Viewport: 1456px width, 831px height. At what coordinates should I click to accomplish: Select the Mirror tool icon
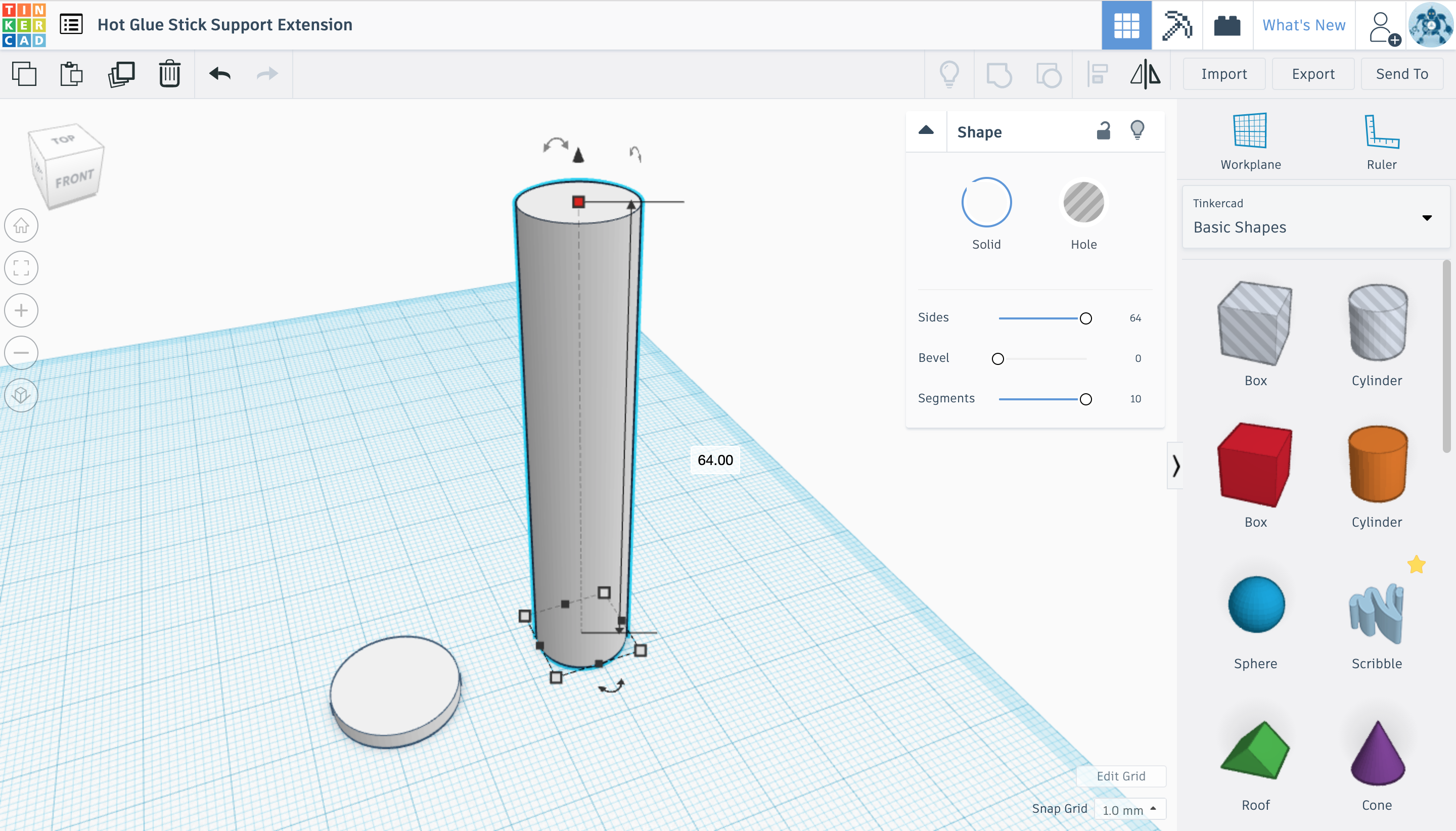coord(1145,74)
